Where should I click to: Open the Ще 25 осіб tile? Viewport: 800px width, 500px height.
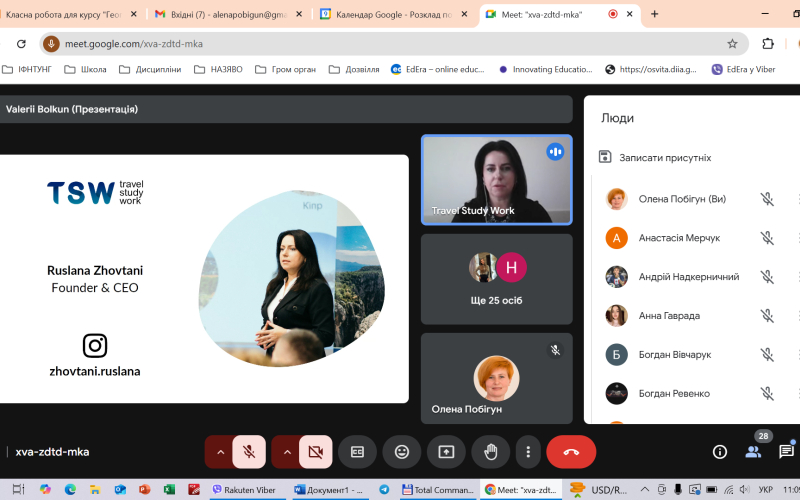[496, 279]
